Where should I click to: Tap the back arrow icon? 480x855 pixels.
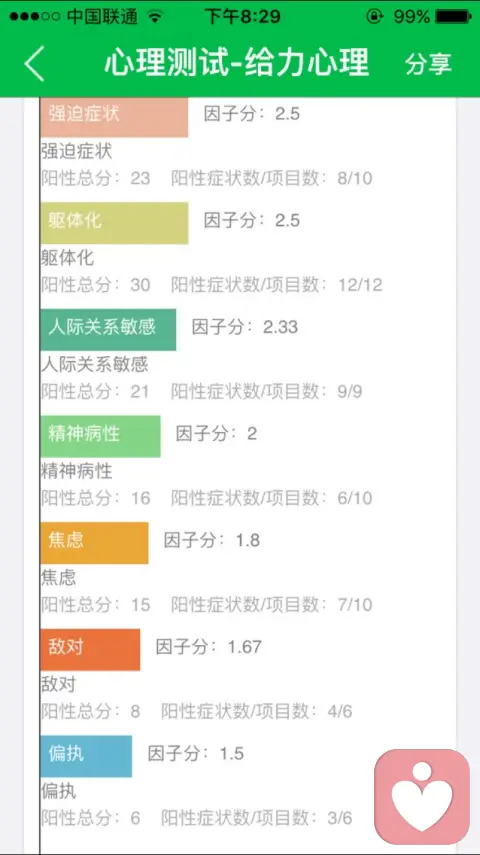point(34,64)
